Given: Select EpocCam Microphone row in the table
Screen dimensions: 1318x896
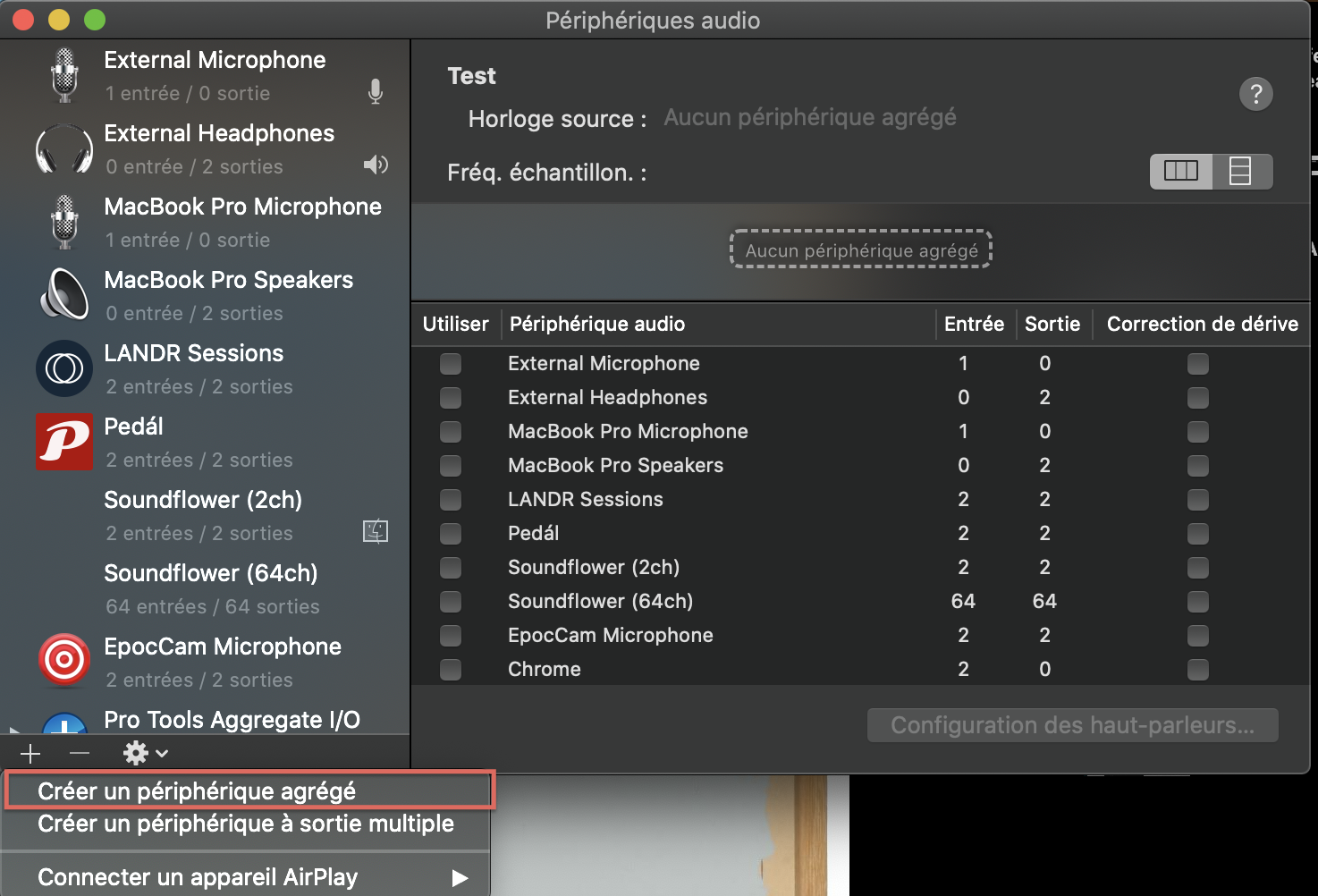Looking at the screenshot, I should click(x=860, y=636).
